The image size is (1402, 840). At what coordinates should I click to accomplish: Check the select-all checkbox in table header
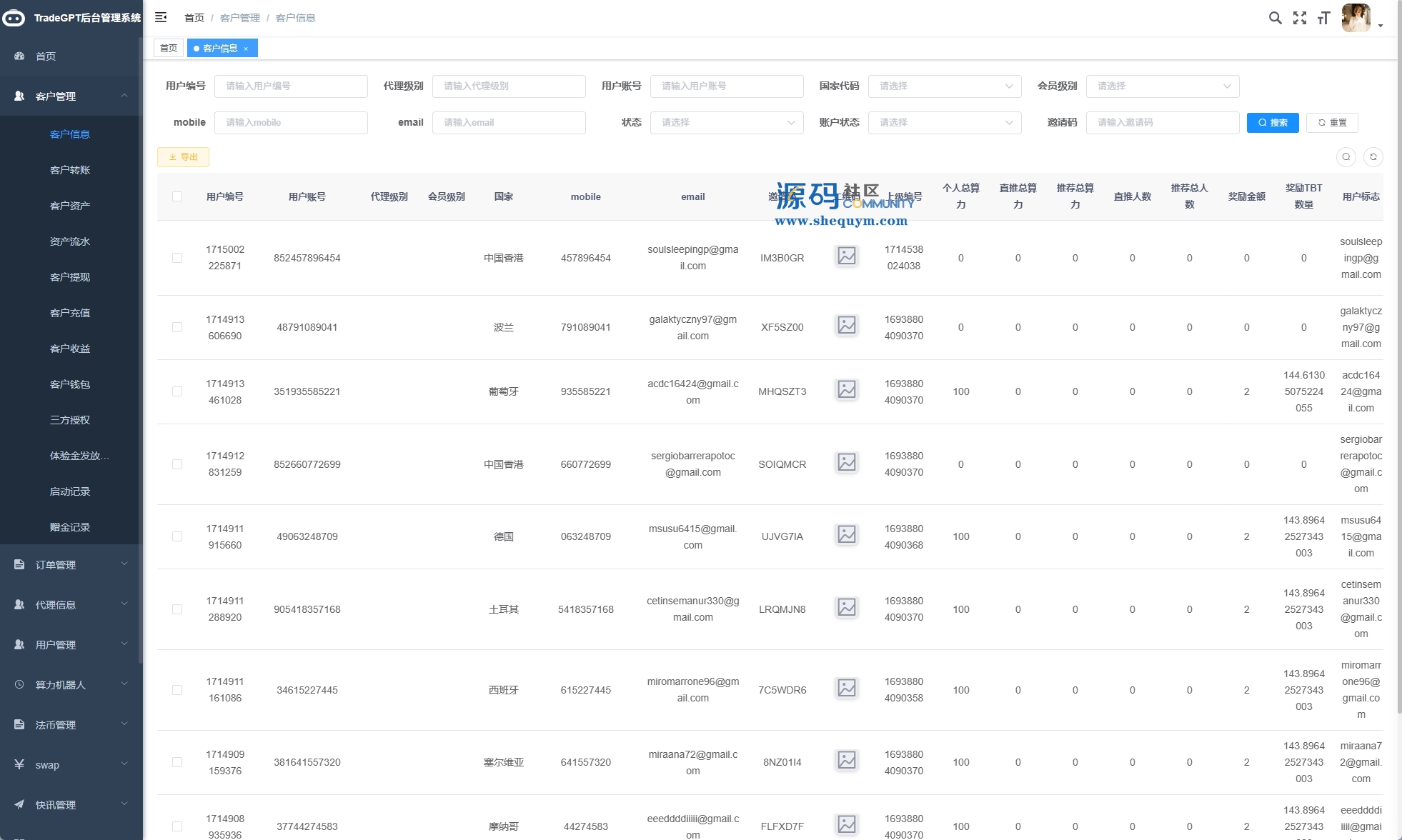tap(177, 196)
